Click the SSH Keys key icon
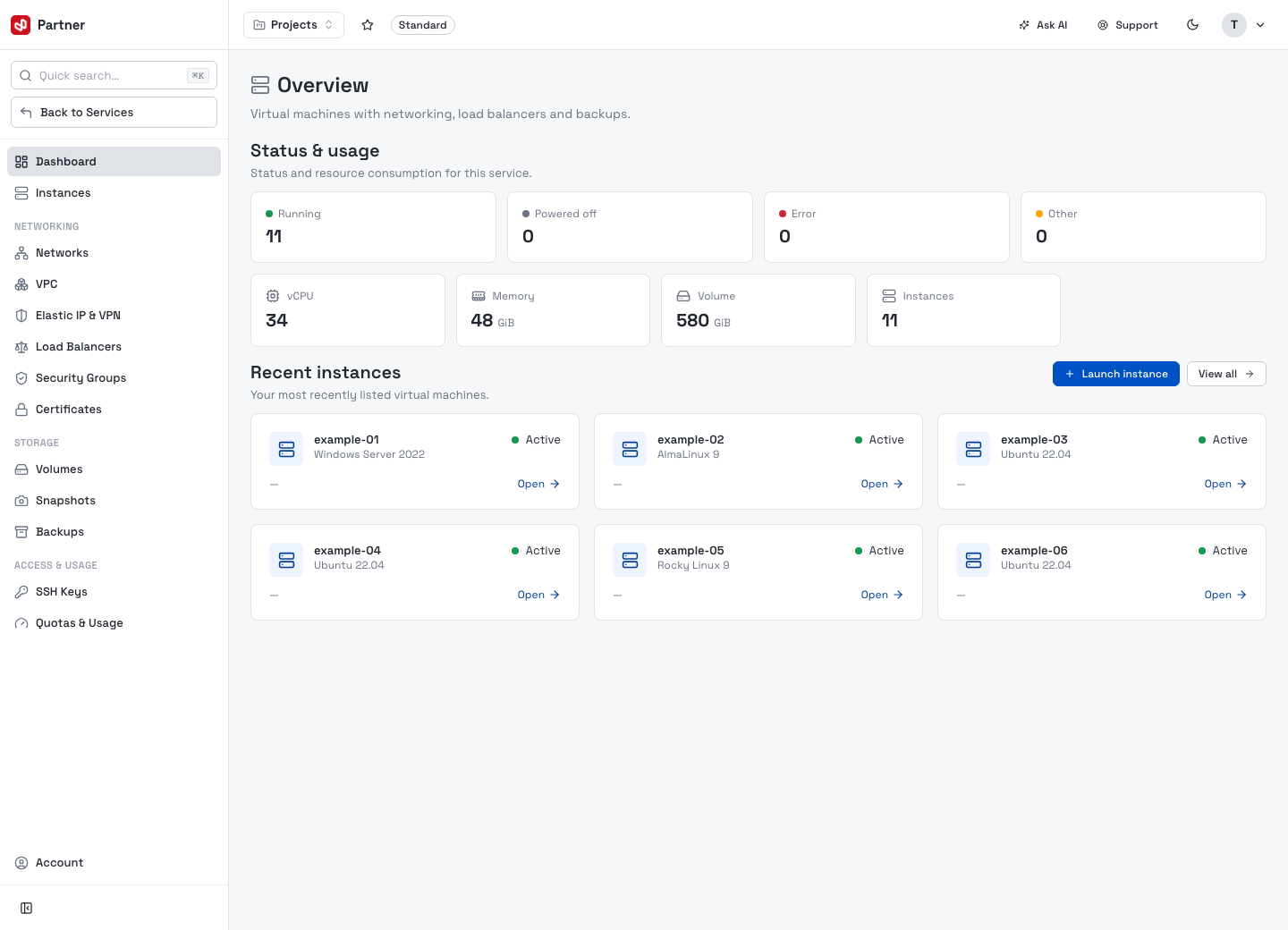The height and width of the screenshot is (930, 1288). [x=21, y=592]
